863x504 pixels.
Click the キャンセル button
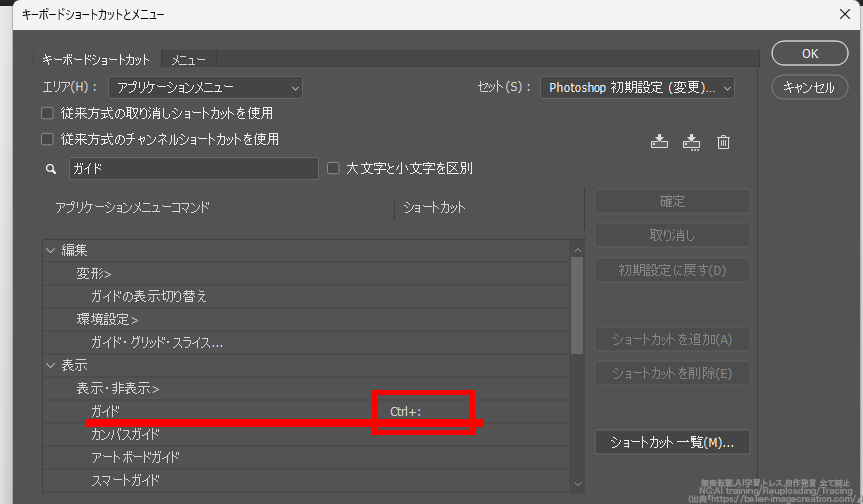[x=809, y=87]
